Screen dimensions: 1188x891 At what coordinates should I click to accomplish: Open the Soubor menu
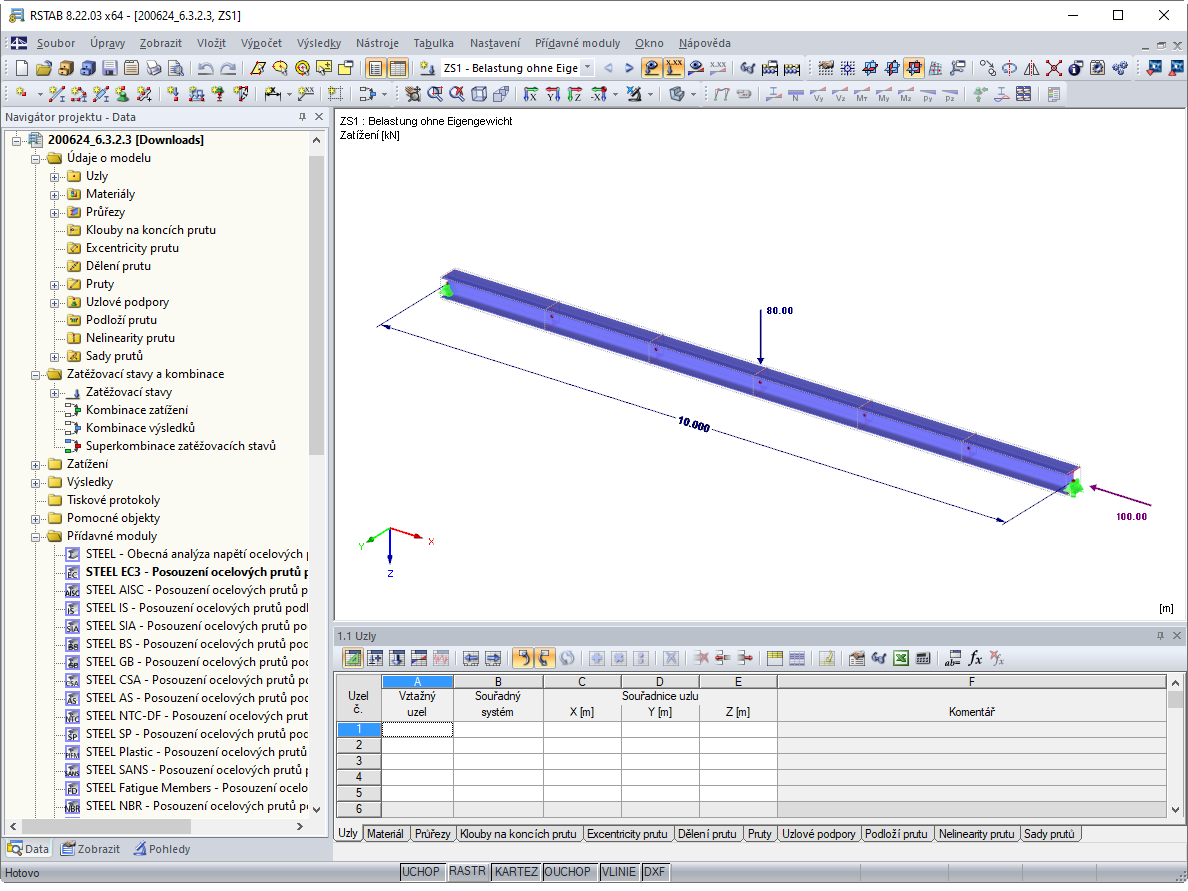[x=56, y=43]
